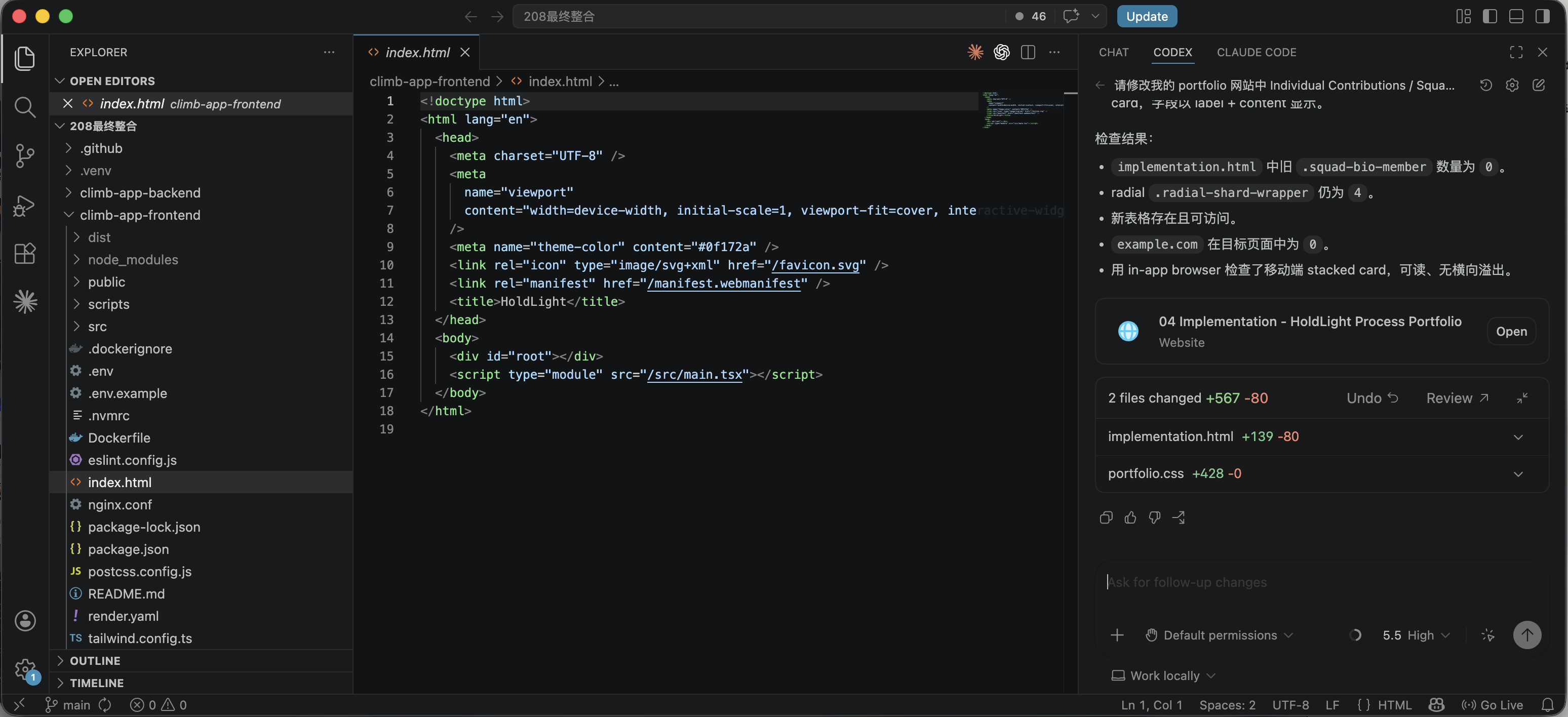1568x717 pixels.
Task: Split the editor to the right
Action: pos(1028,52)
